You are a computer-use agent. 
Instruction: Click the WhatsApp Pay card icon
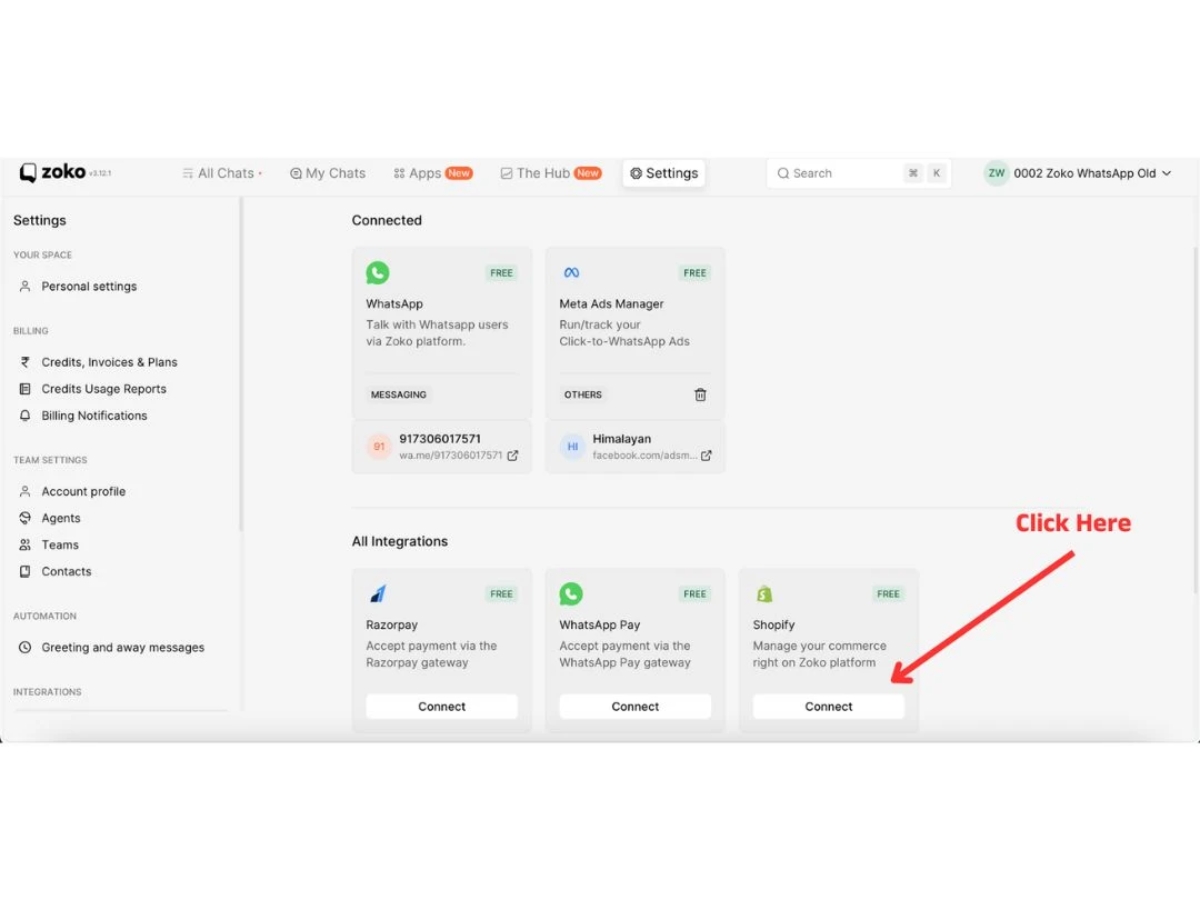coord(571,594)
